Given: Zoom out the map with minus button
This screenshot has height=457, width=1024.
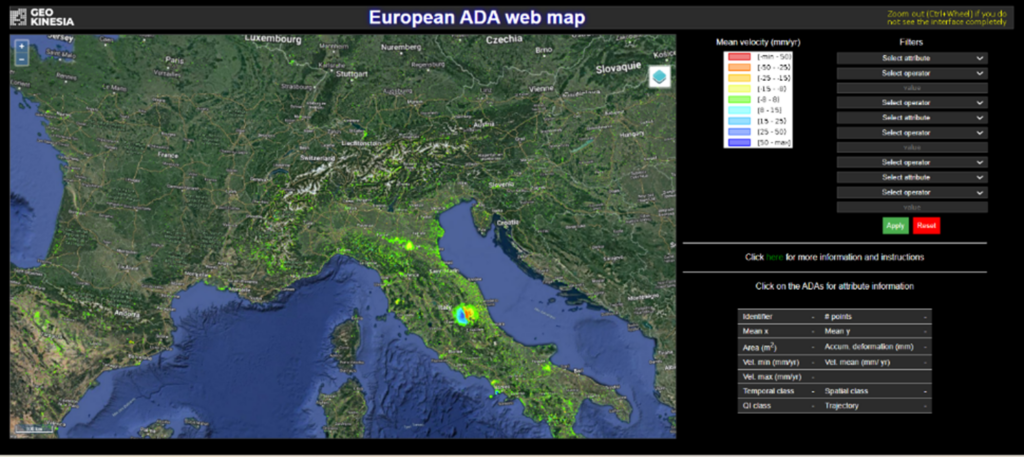Looking at the screenshot, I should tap(21, 60).
